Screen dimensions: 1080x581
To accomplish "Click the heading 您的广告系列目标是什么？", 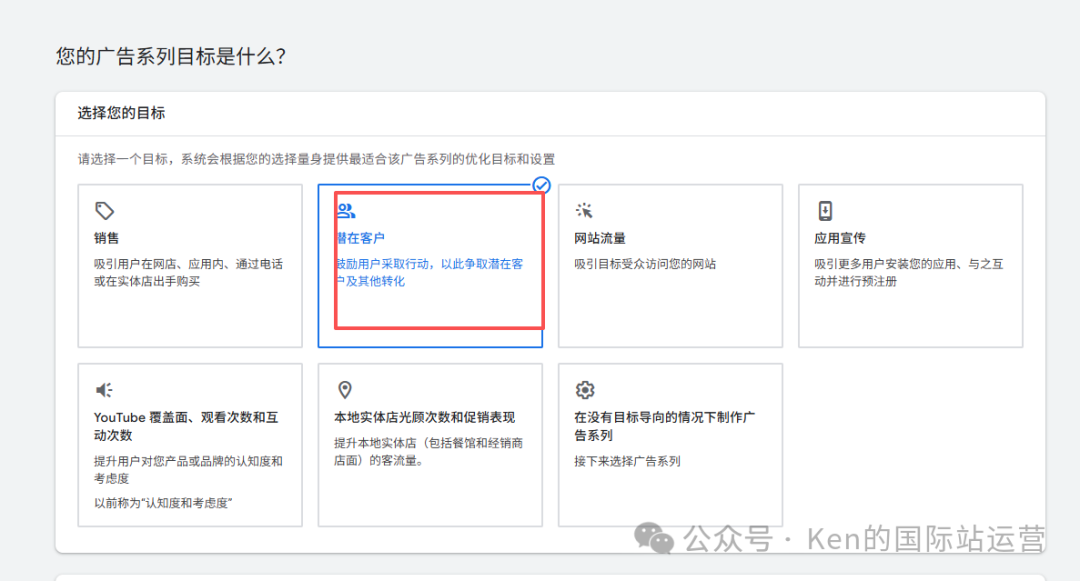I will click(171, 56).
